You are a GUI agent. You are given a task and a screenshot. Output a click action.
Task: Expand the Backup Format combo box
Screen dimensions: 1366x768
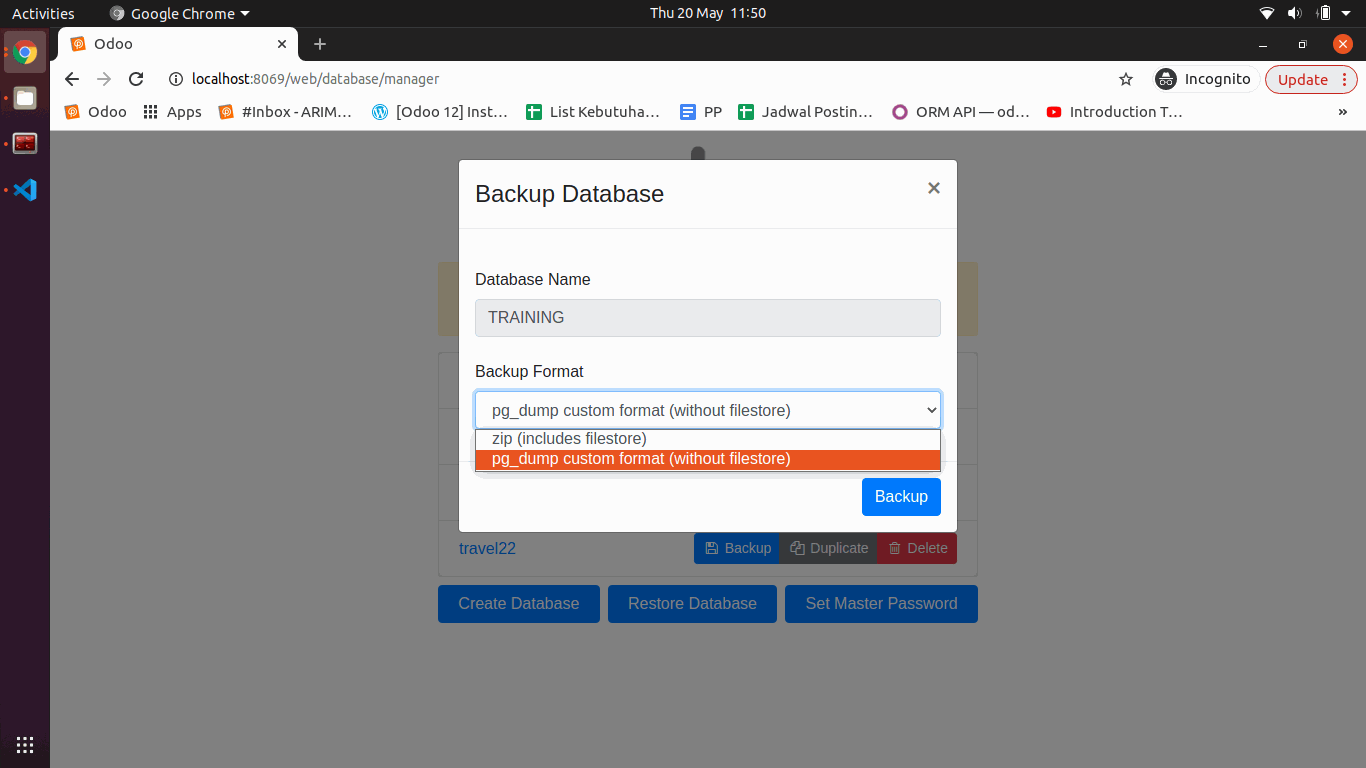707,410
